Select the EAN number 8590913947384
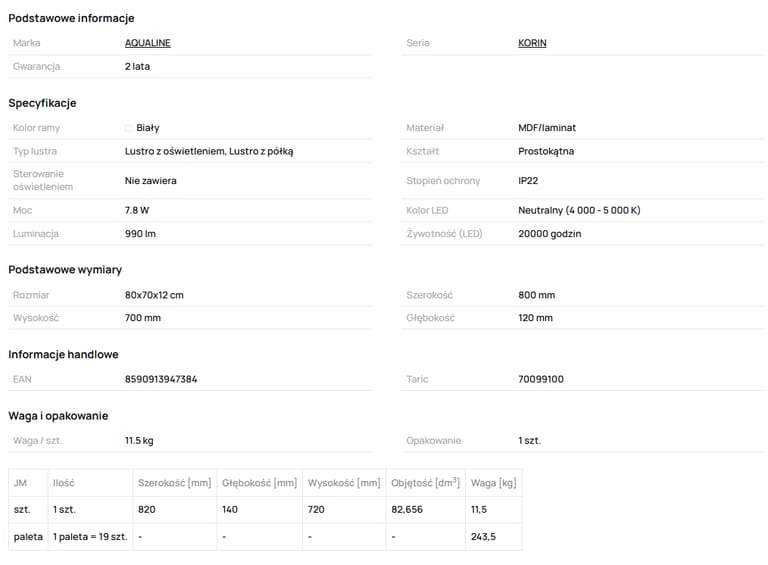768x565 pixels. (x=161, y=379)
